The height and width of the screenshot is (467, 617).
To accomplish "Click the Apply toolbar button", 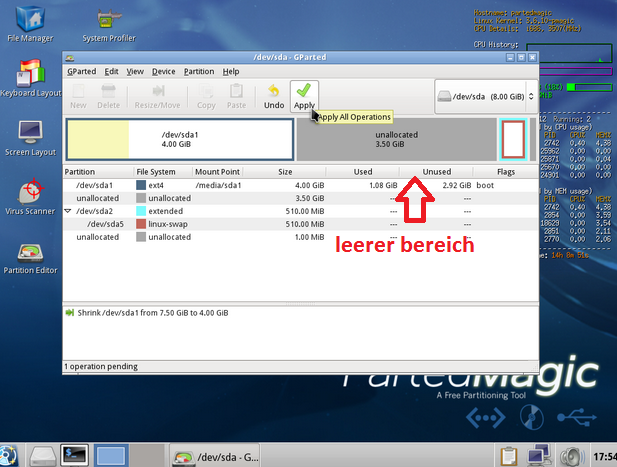I will click(304, 96).
